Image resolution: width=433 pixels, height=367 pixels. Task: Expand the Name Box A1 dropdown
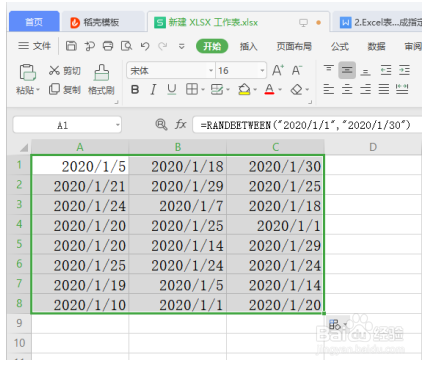tap(117, 125)
